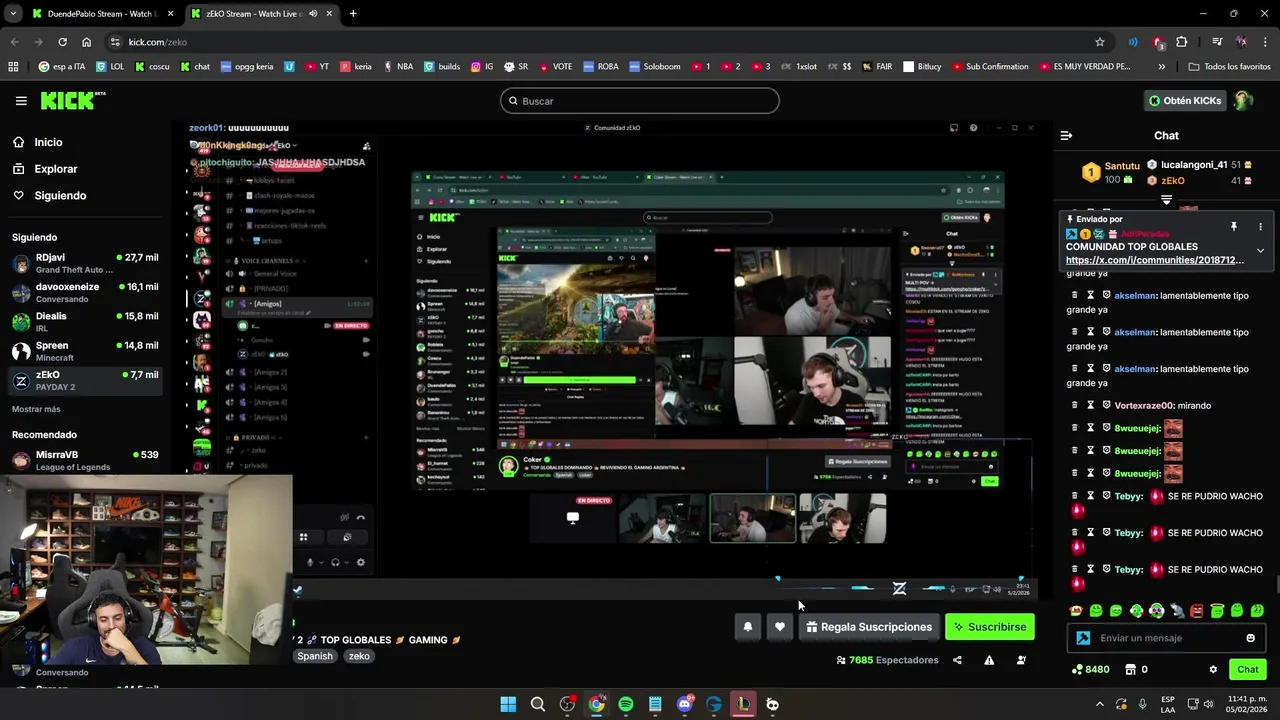Click the chat scrollbar thumb
The height and width of the screenshot is (720, 1280).
(x=1276, y=584)
